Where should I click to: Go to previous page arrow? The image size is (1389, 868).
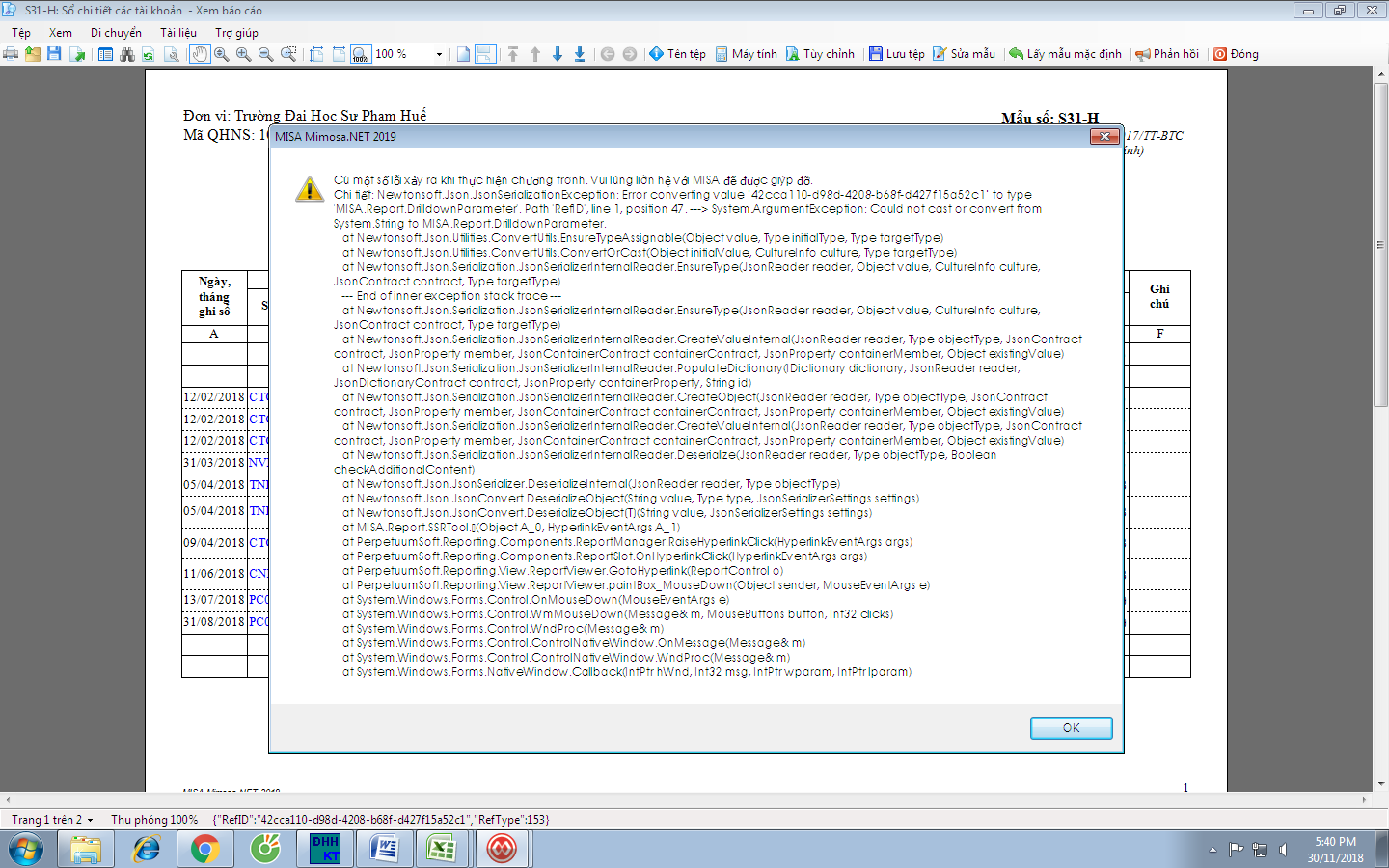coord(535,54)
